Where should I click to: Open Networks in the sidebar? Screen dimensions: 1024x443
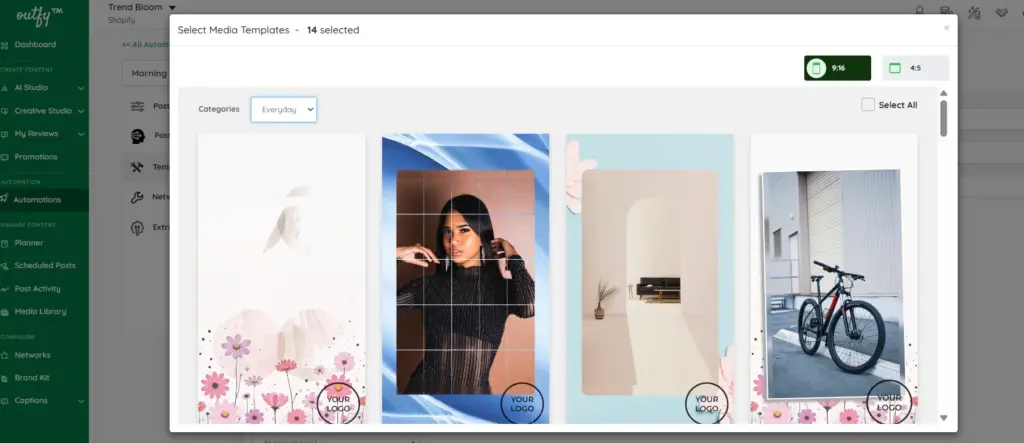[32, 355]
